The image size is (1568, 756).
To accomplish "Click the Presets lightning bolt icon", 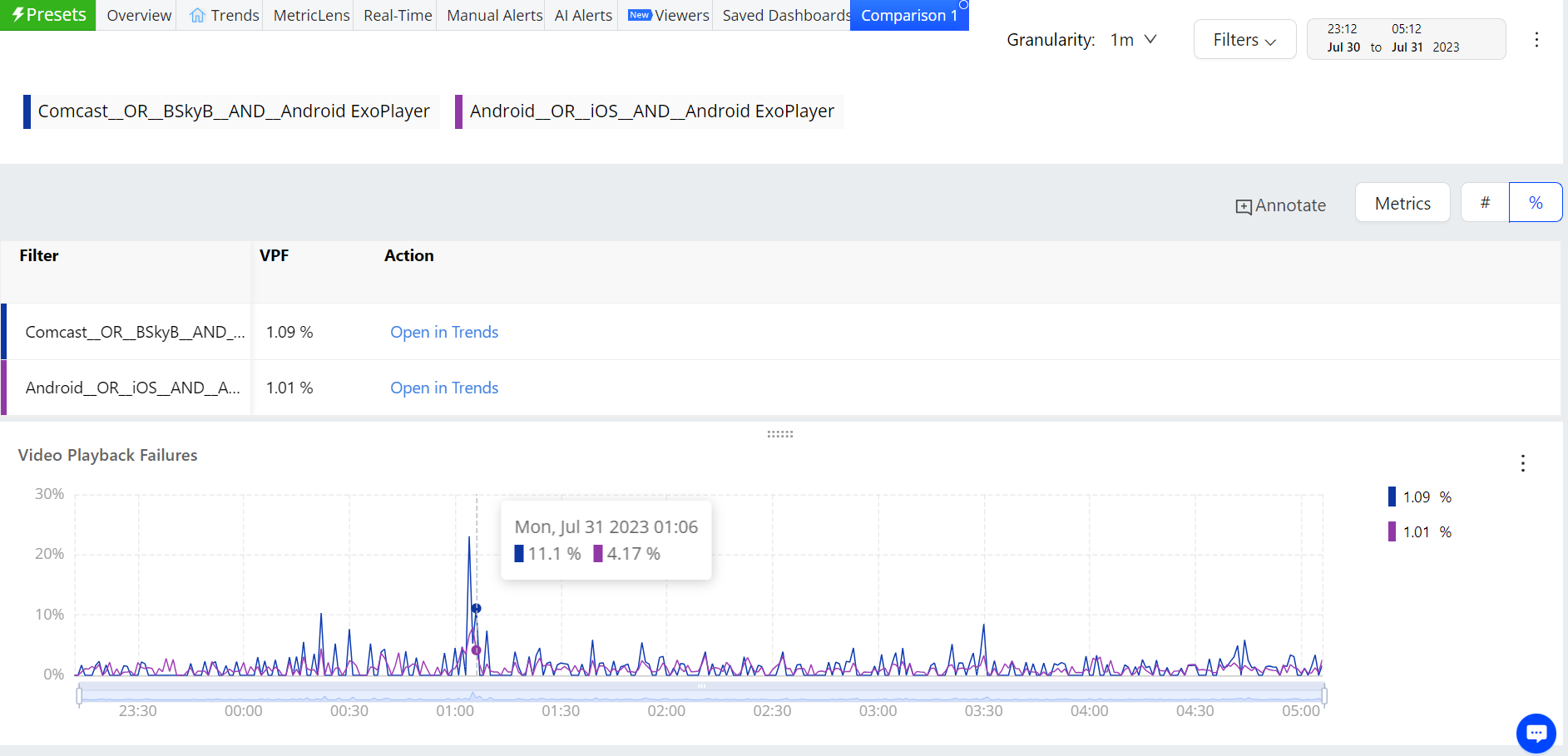I will coord(17,15).
